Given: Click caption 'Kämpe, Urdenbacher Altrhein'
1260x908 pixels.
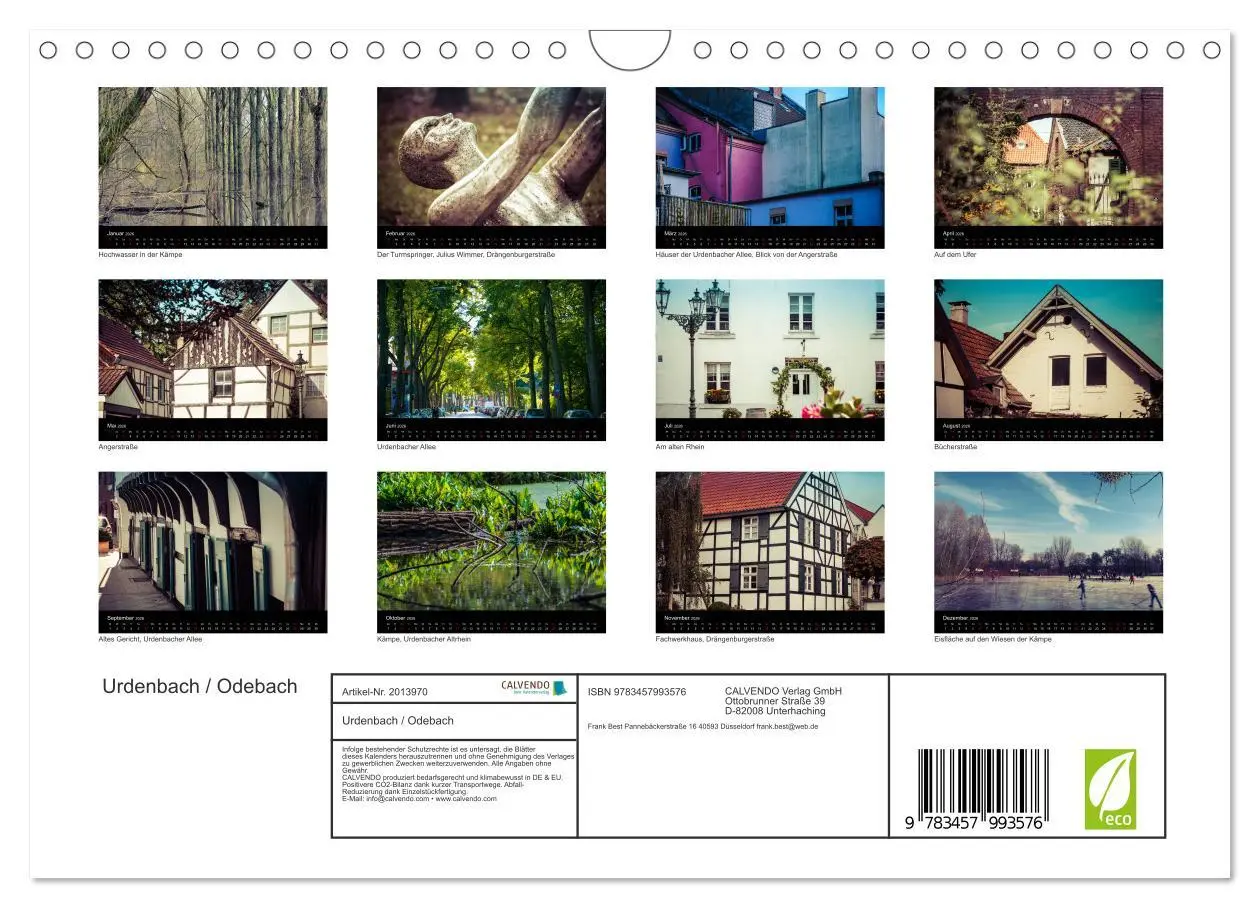Looking at the screenshot, I should tap(424, 639).
